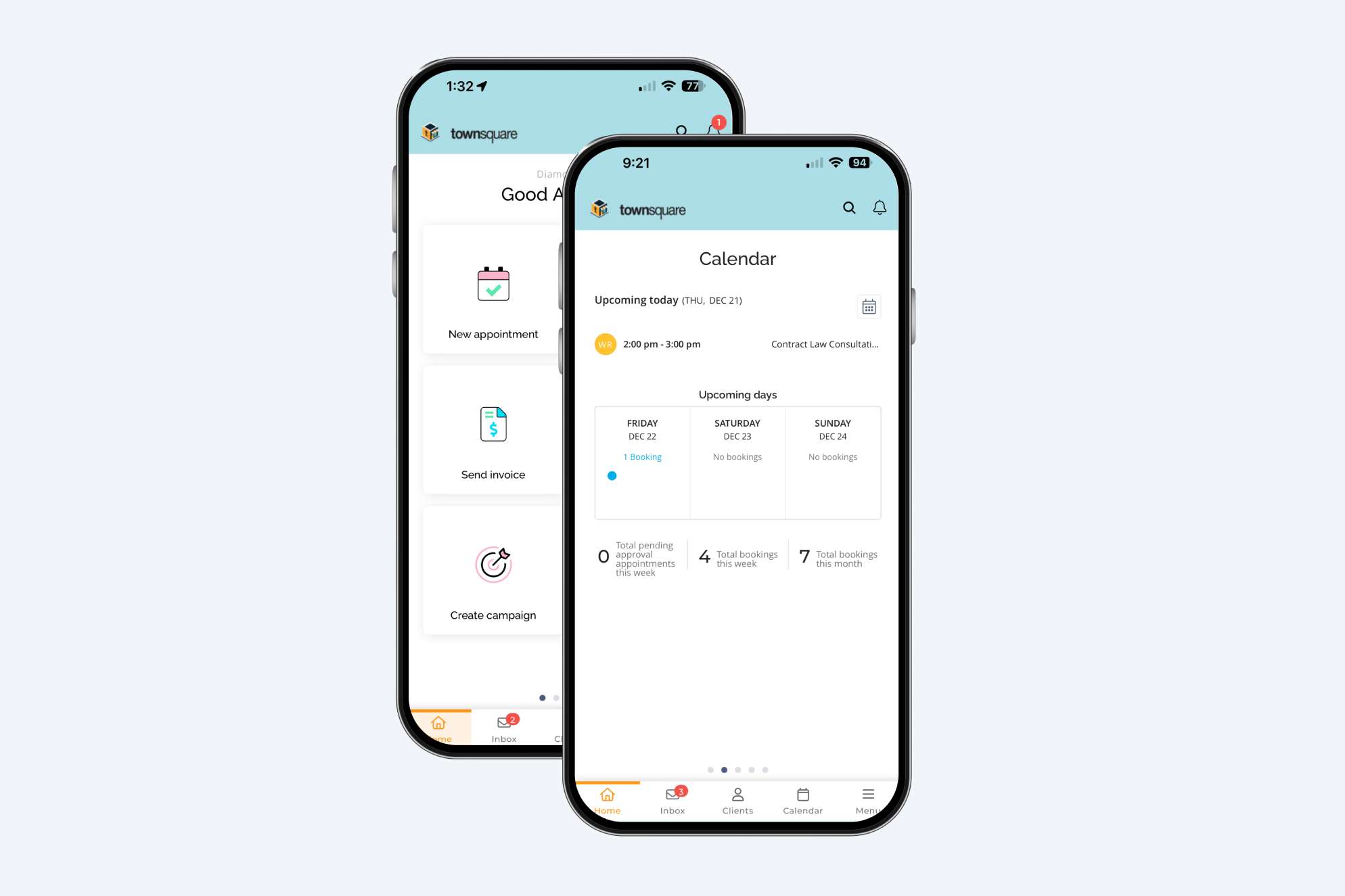
Task: Tap the search icon in header
Action: pos(847,207)
